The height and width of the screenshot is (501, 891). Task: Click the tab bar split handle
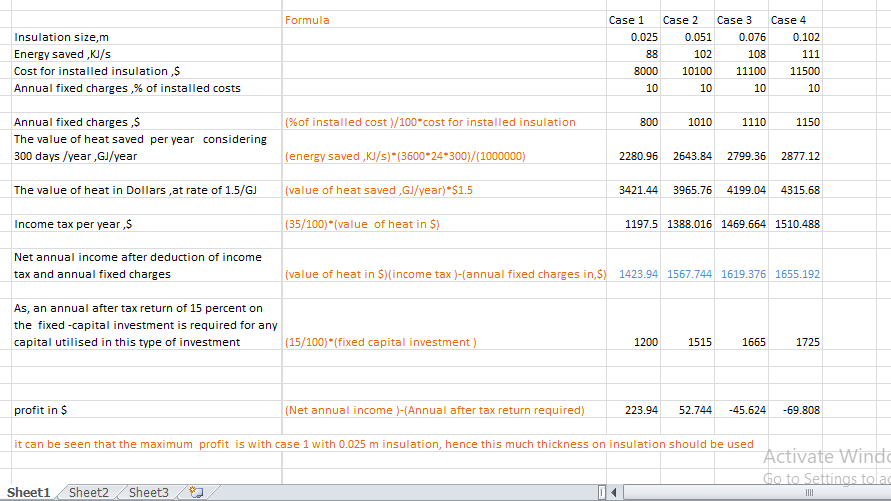coord(600,492)
